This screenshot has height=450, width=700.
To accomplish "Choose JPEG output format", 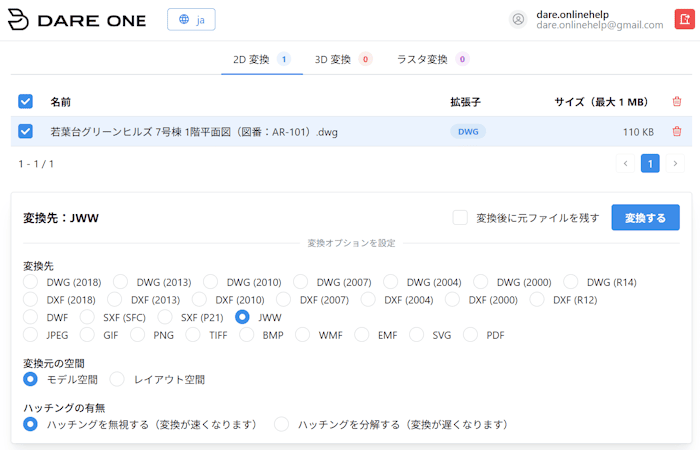I will [30, 335].
